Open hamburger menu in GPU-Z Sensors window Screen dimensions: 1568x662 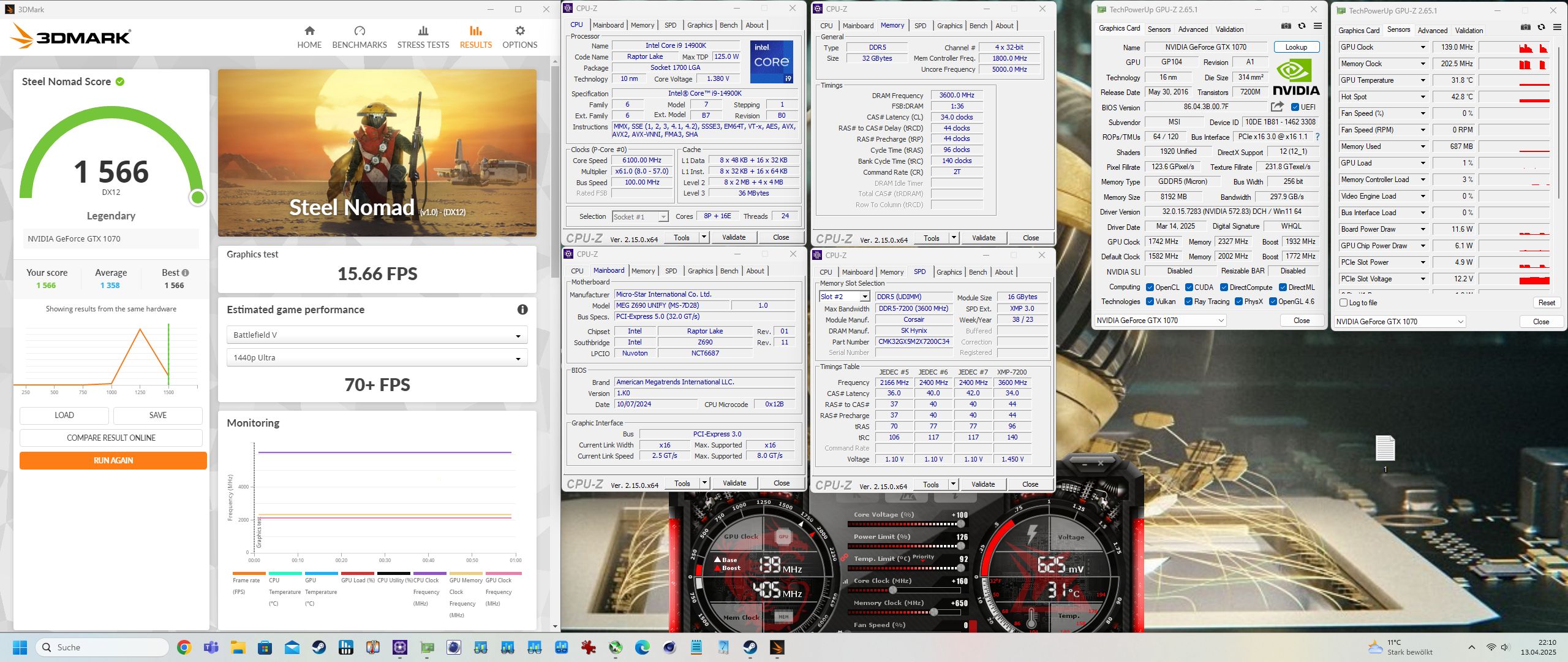1557,27
